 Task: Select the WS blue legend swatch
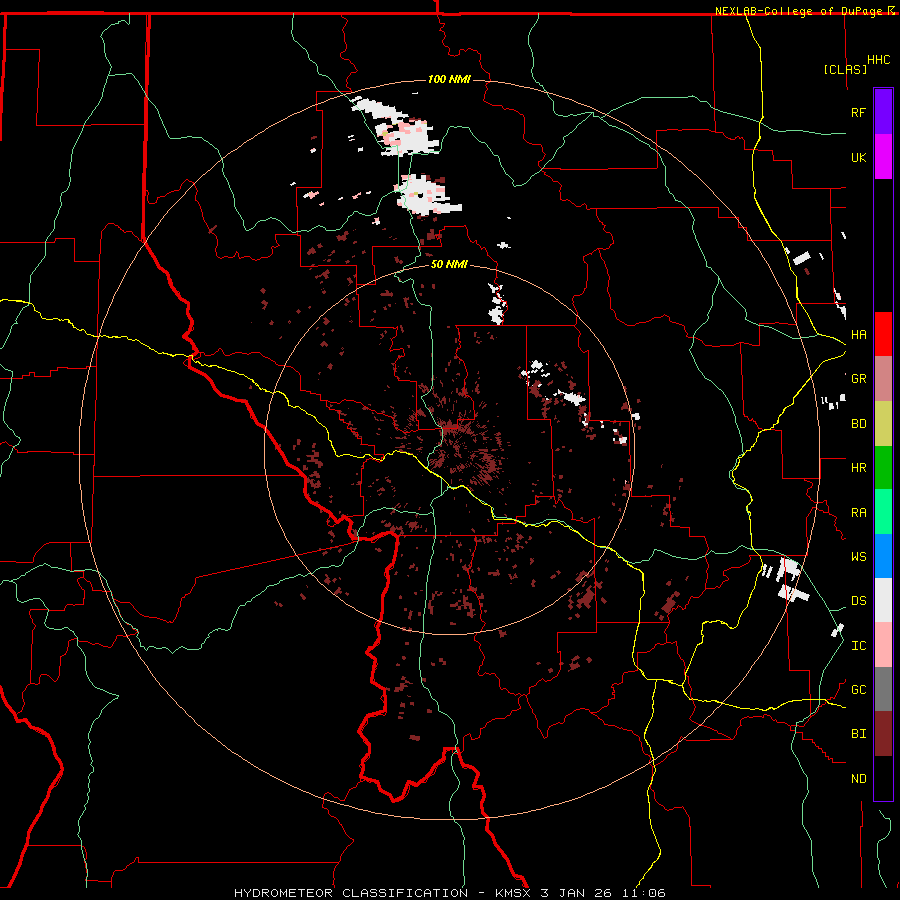(x=883, y=556)
